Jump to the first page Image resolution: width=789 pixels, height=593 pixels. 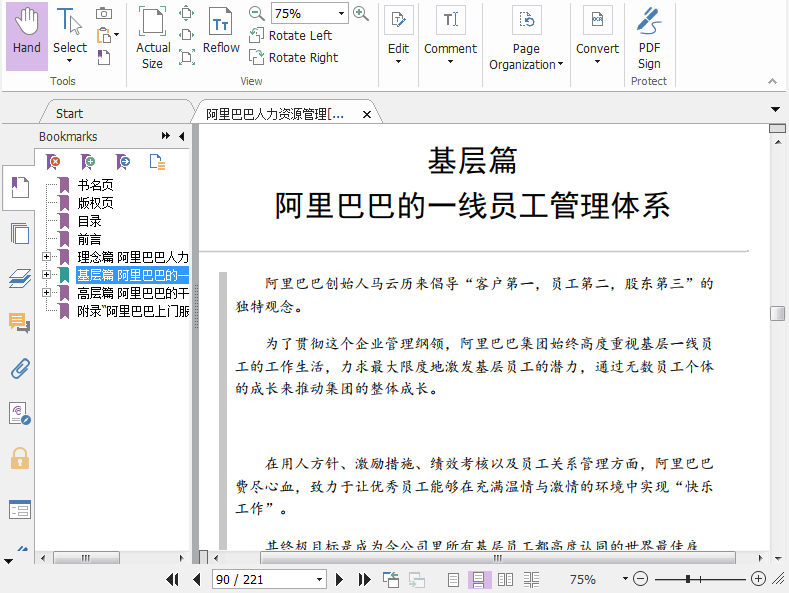(x=172, y=579)
